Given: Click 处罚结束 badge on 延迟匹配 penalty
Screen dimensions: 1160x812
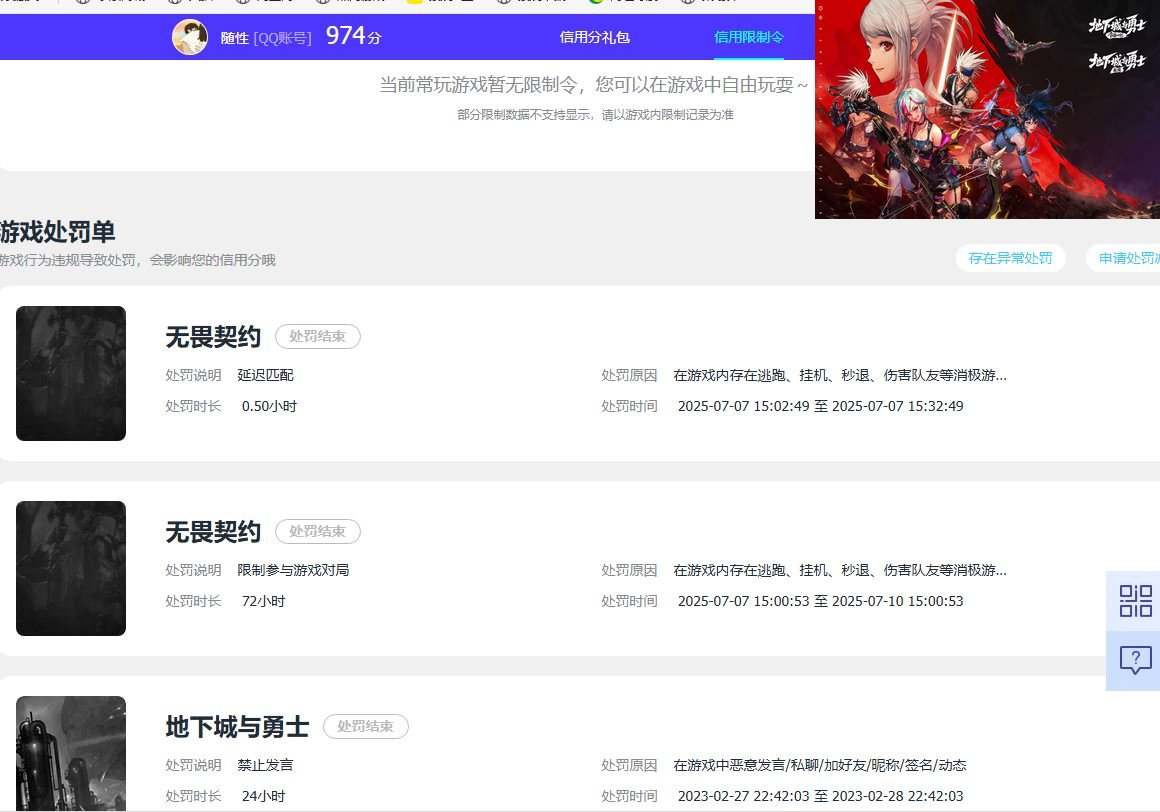Looking at the screenshot, I should (317, 336).
